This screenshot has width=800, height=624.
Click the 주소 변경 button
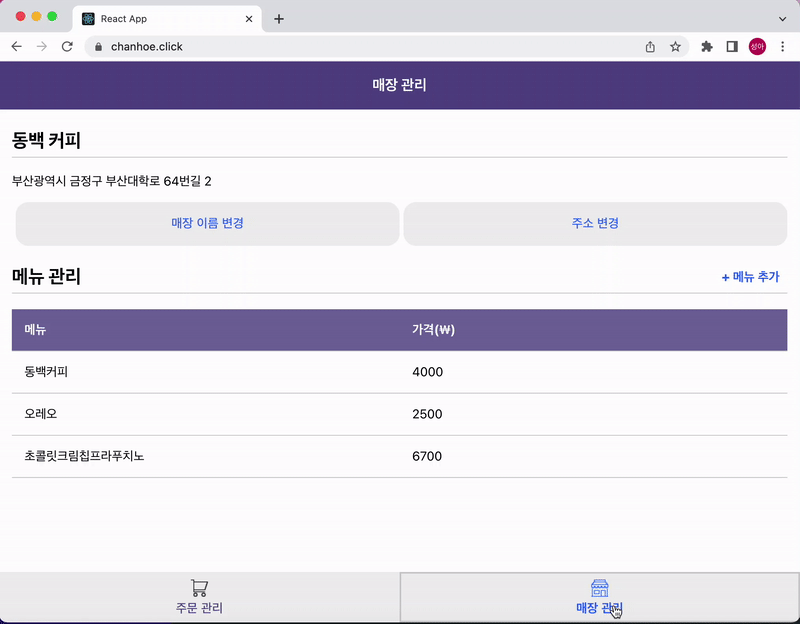(595, 223)
